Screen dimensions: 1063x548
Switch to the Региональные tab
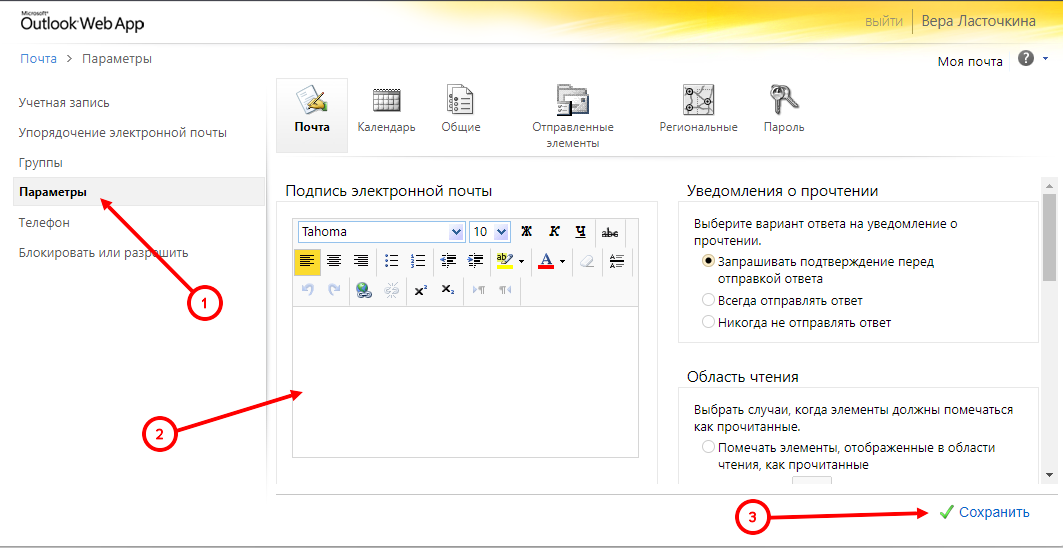(x=698, y=108)
